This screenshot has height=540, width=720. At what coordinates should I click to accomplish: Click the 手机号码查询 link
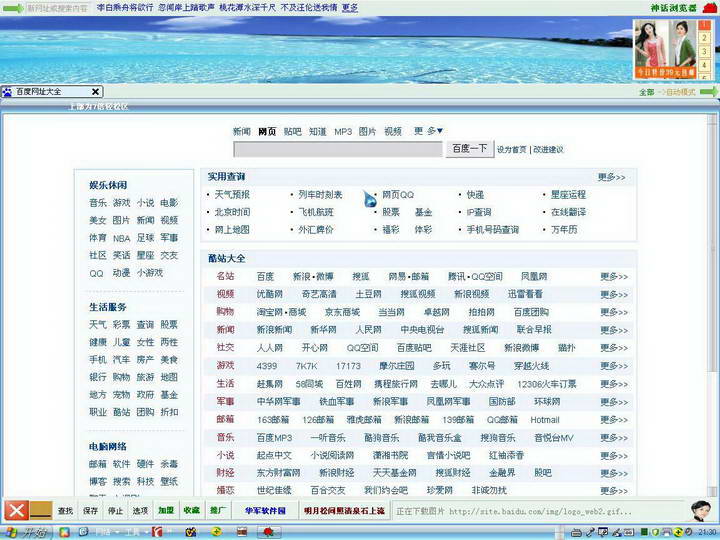493,230
